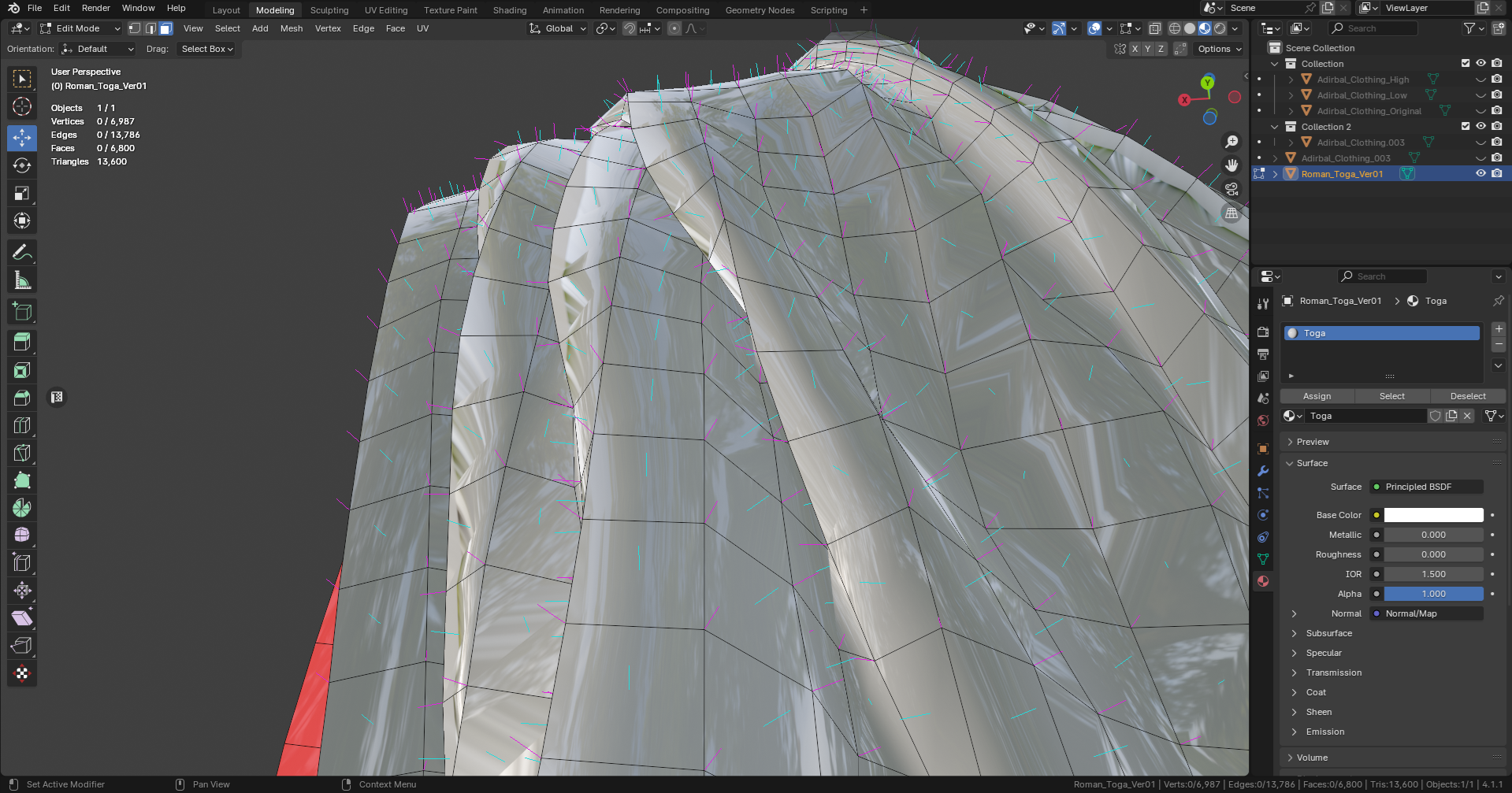
Task: Toggle X-Ray display in viewport header
Action: 1155,28
